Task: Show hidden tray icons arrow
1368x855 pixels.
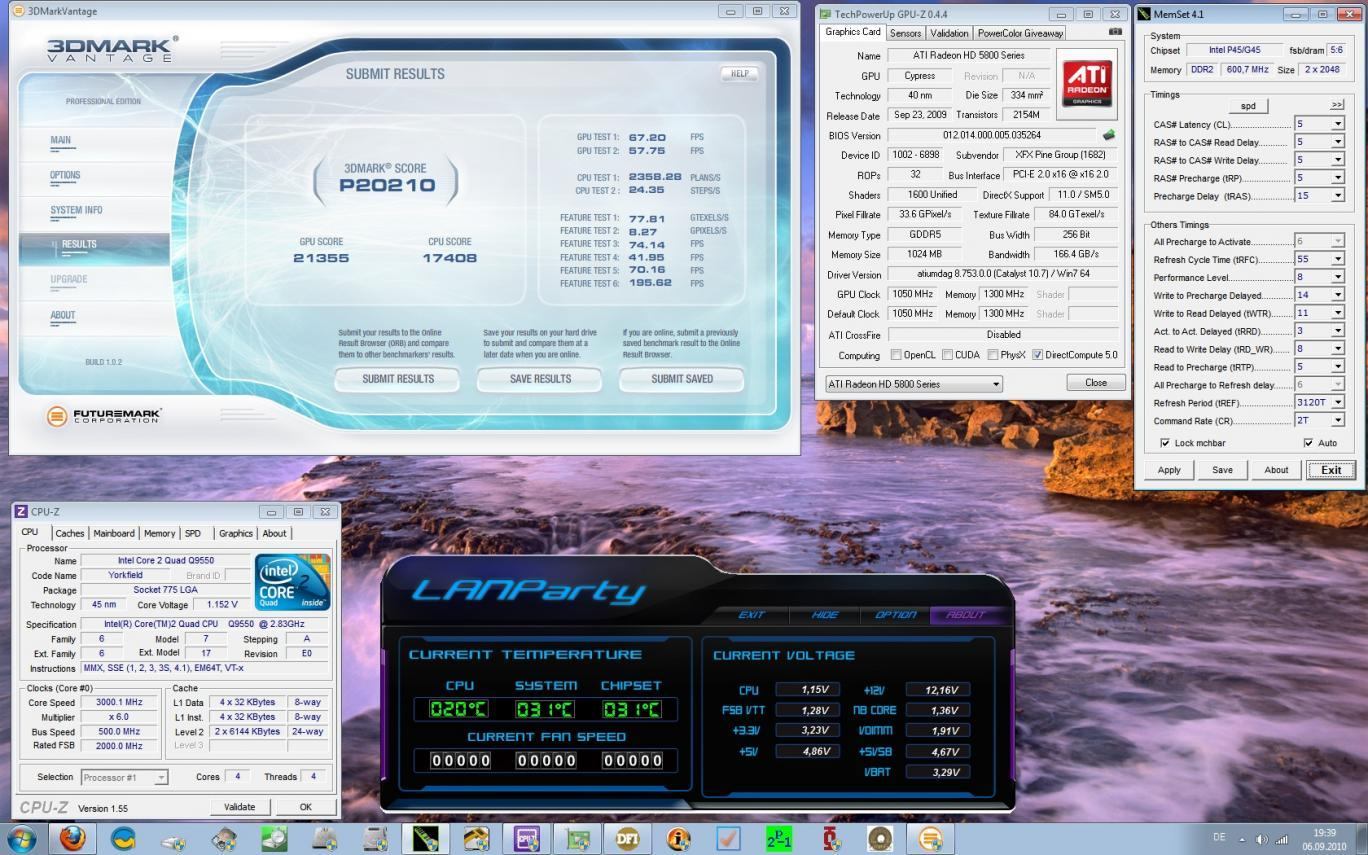Action: (1243, 839)
